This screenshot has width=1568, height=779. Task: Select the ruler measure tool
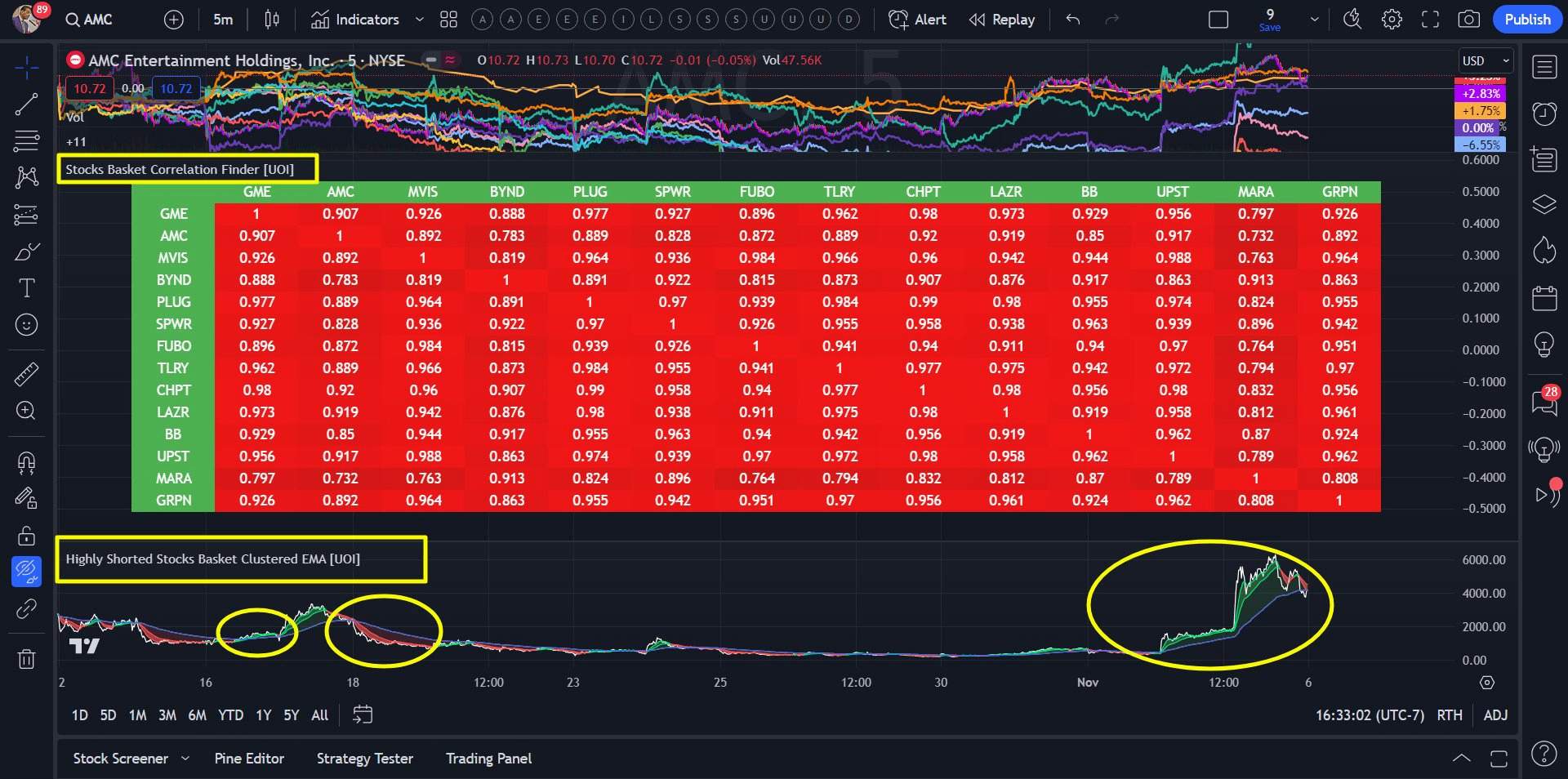(x=26, y=374)
